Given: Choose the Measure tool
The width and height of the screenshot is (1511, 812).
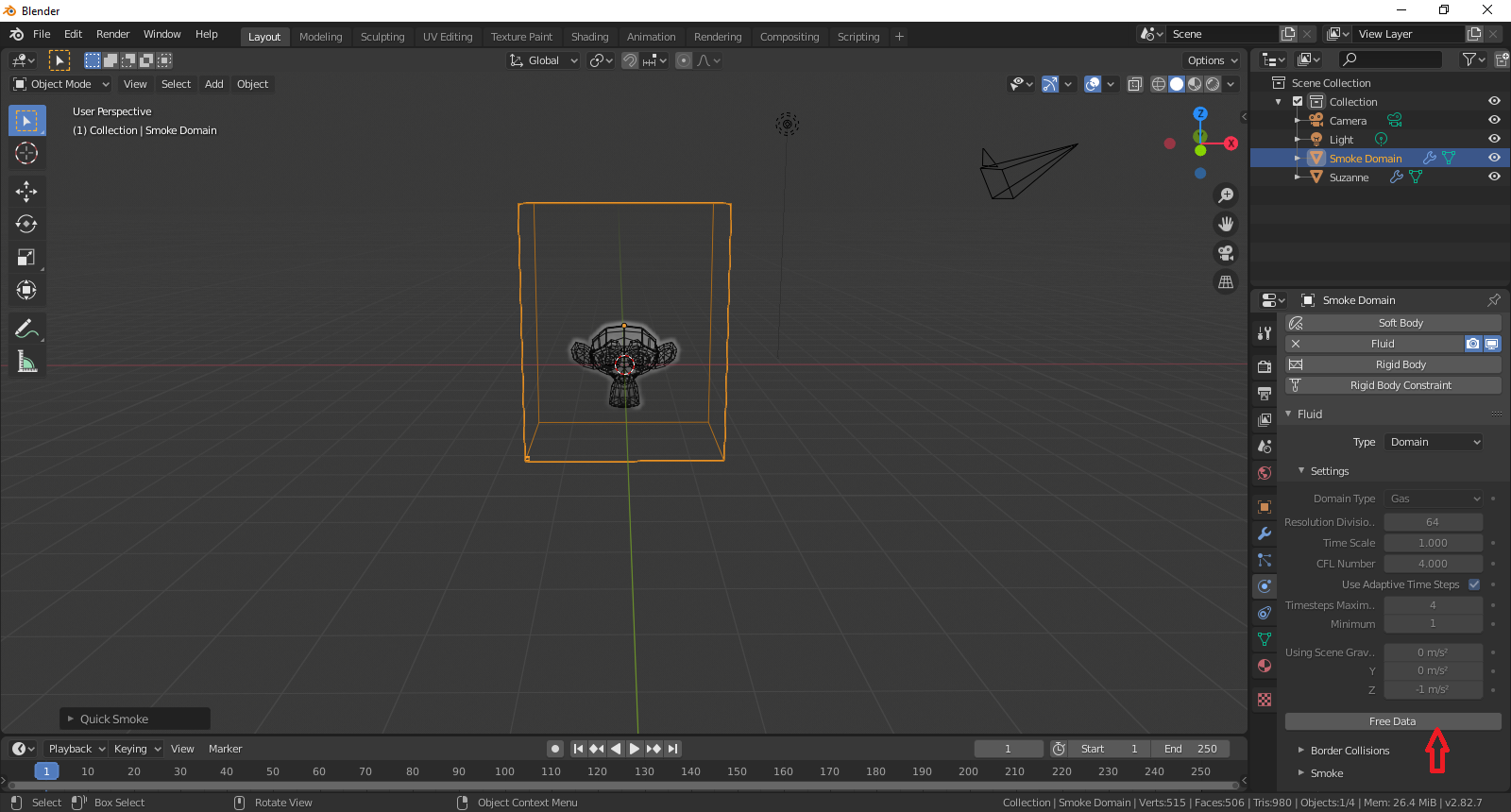Looking at the screenshot, I should tap(26, 362).
